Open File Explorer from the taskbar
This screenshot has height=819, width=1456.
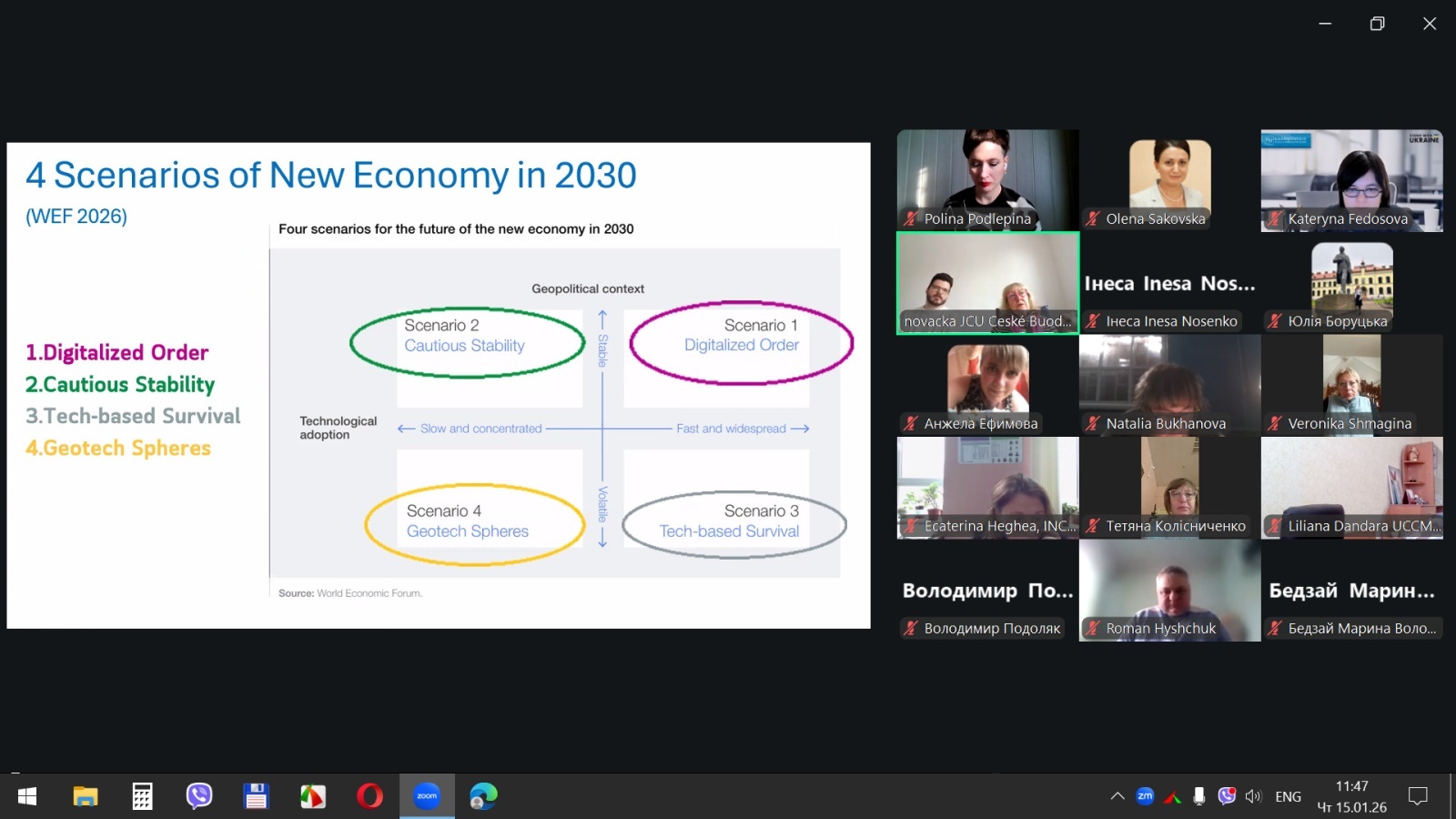86,796
